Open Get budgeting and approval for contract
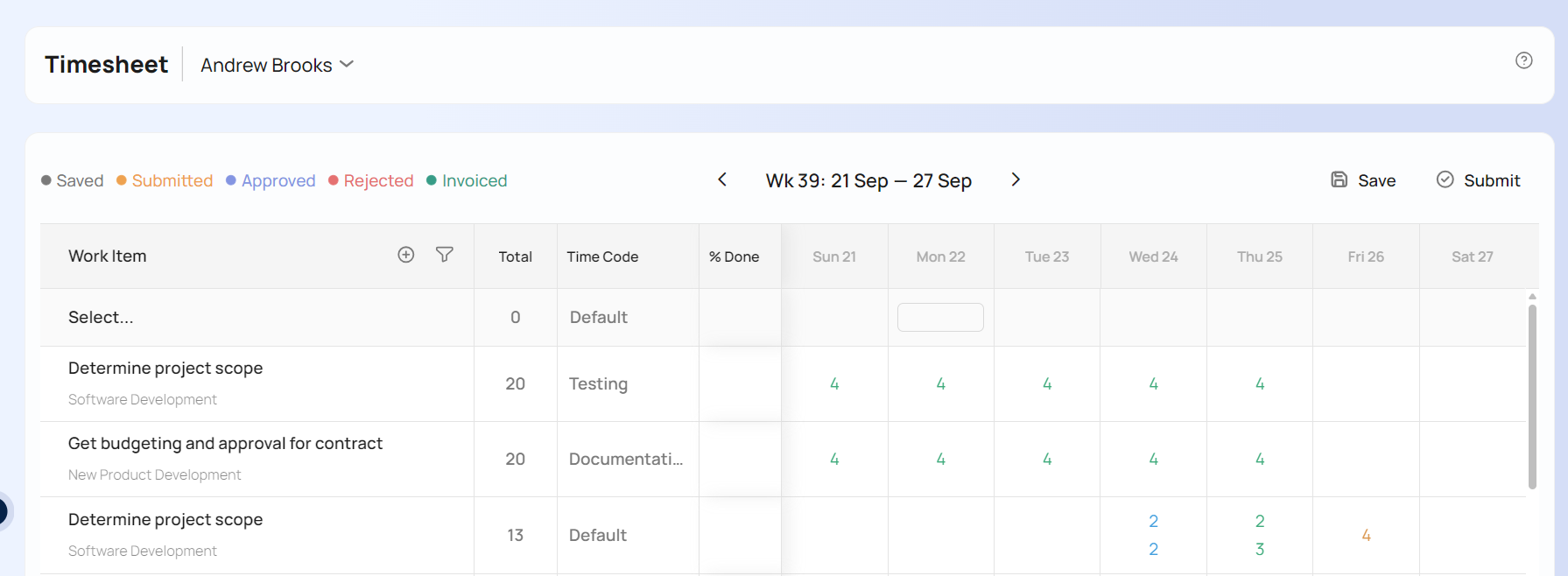1568x576 pixels. (x=225, y=444)
